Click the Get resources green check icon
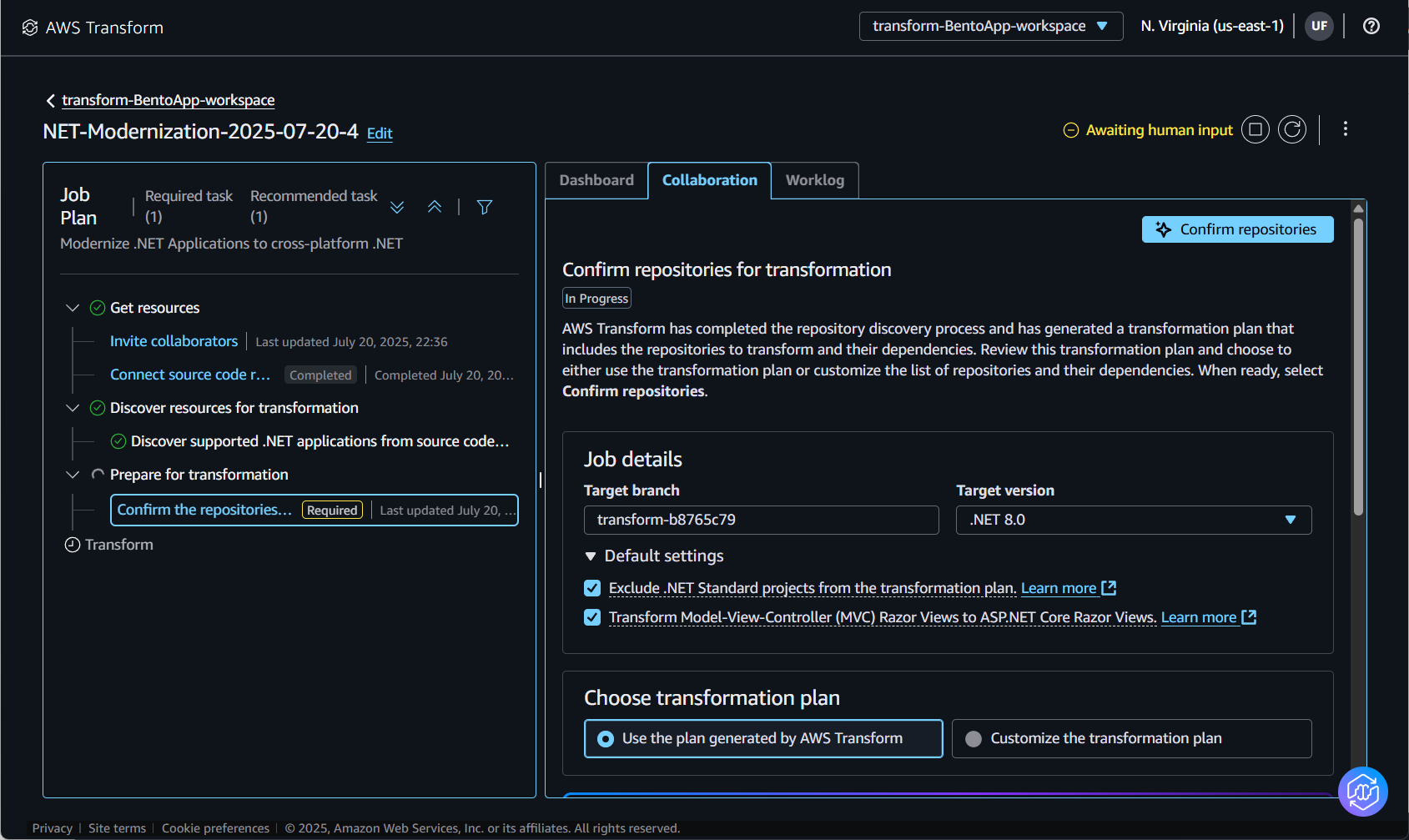The image size is (1409, 840). point(98,308)
